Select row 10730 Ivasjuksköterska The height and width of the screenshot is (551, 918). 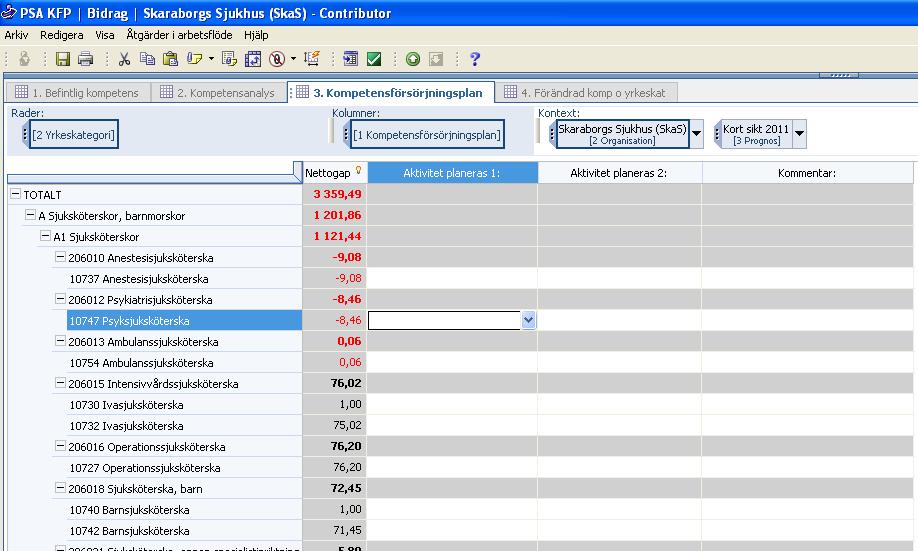coord(184,405)
